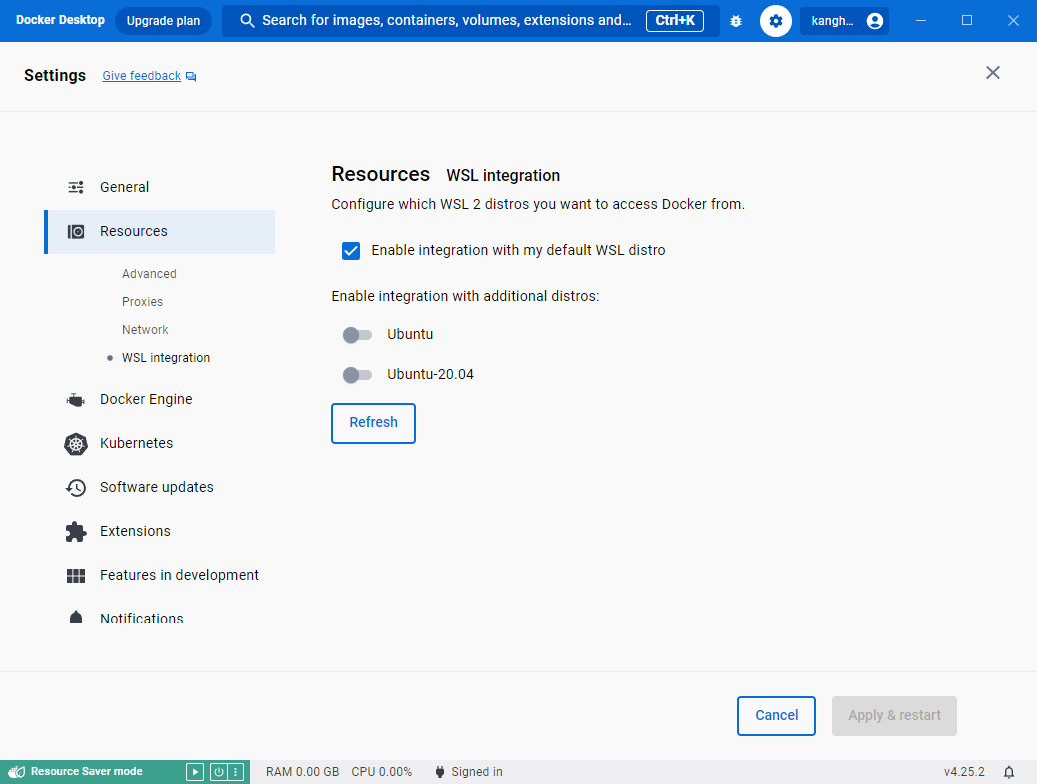Click the Resource Saver mode label
The width and height of the screenshot is (1037, 784).
pyautogui.click(x=87, y=771)
